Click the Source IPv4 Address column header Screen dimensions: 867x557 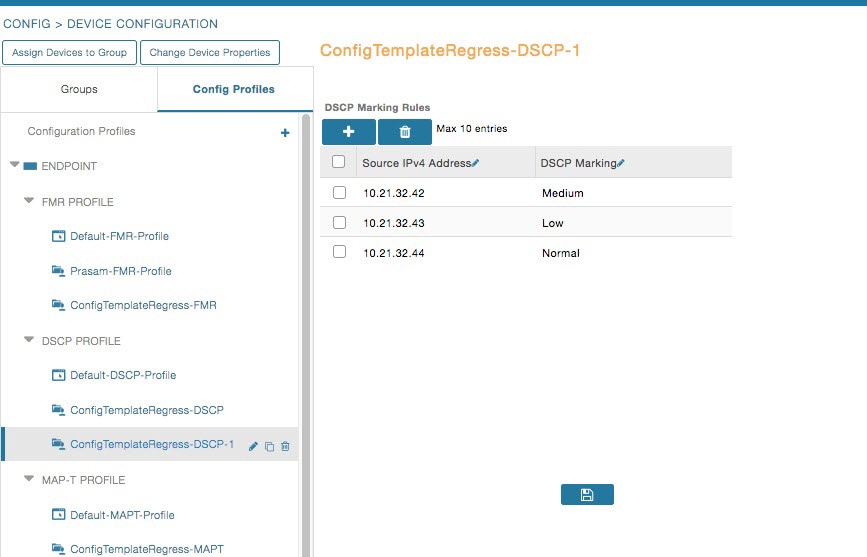pyautogui.click(x=446, y=162)
